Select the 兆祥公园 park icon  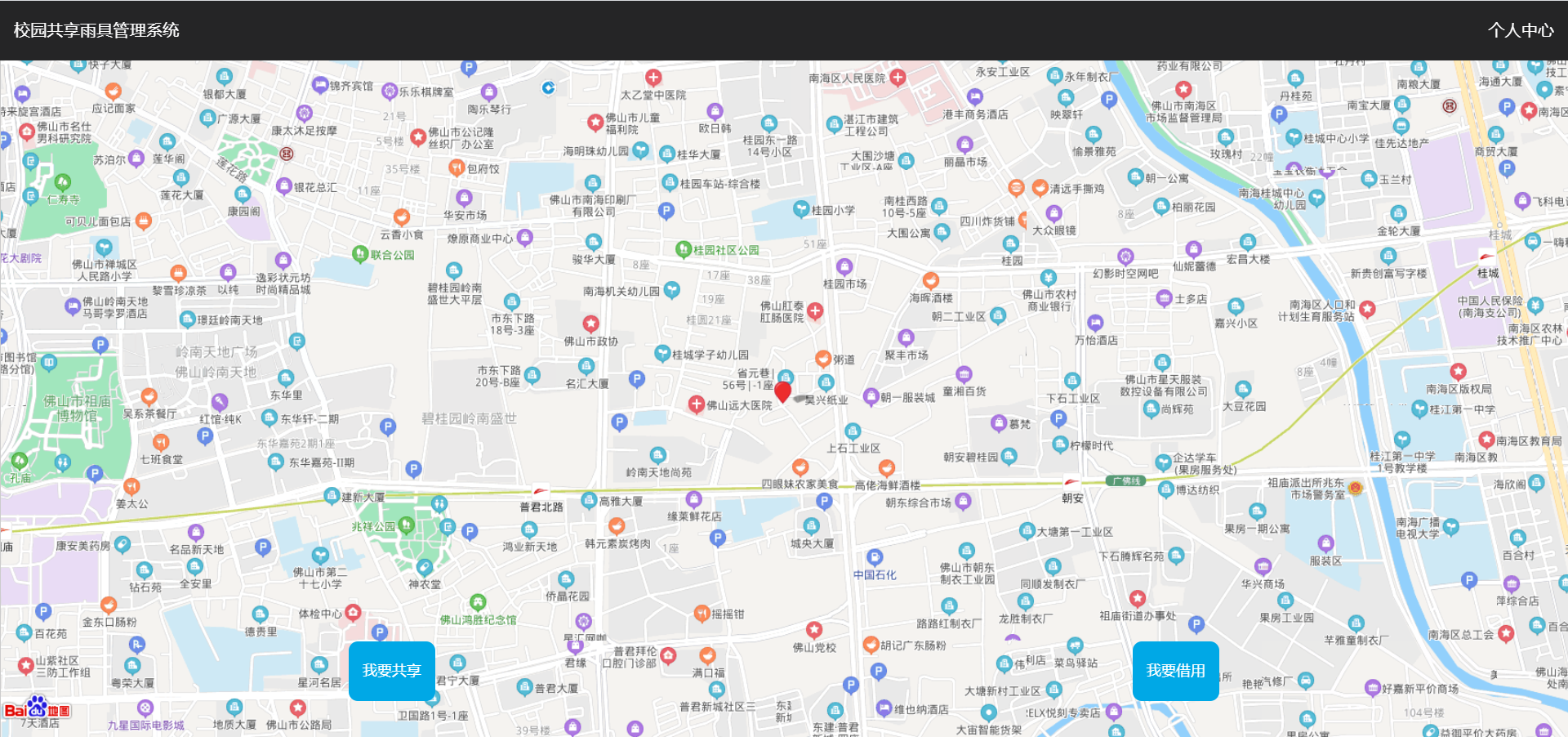[x=406, y=525]
